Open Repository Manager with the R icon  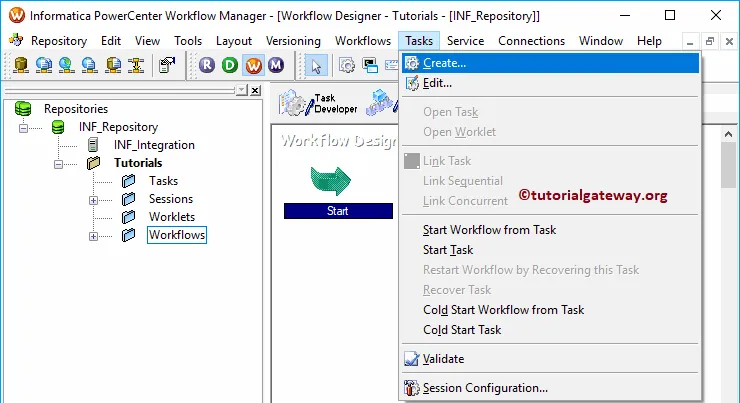pos(207,65)
